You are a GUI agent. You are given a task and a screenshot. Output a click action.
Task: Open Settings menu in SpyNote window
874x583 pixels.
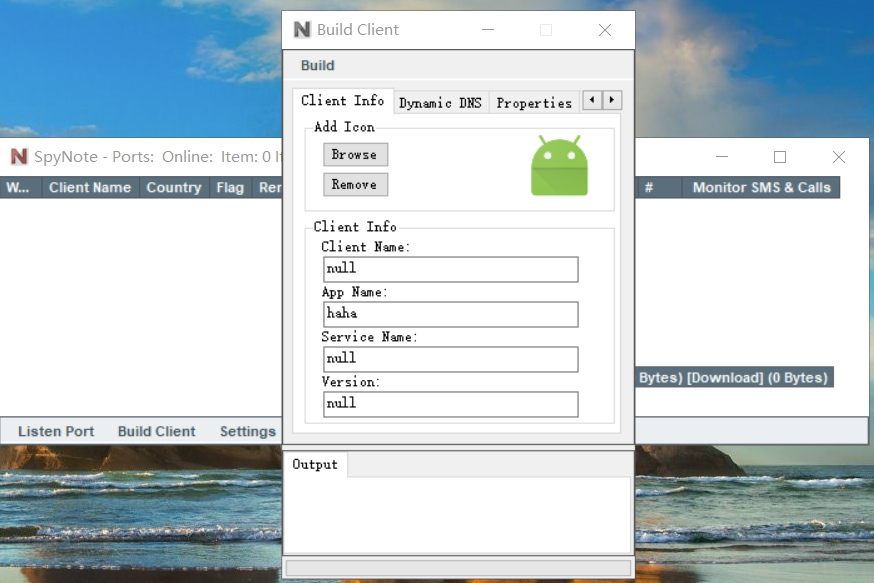[x=247, y=431]
